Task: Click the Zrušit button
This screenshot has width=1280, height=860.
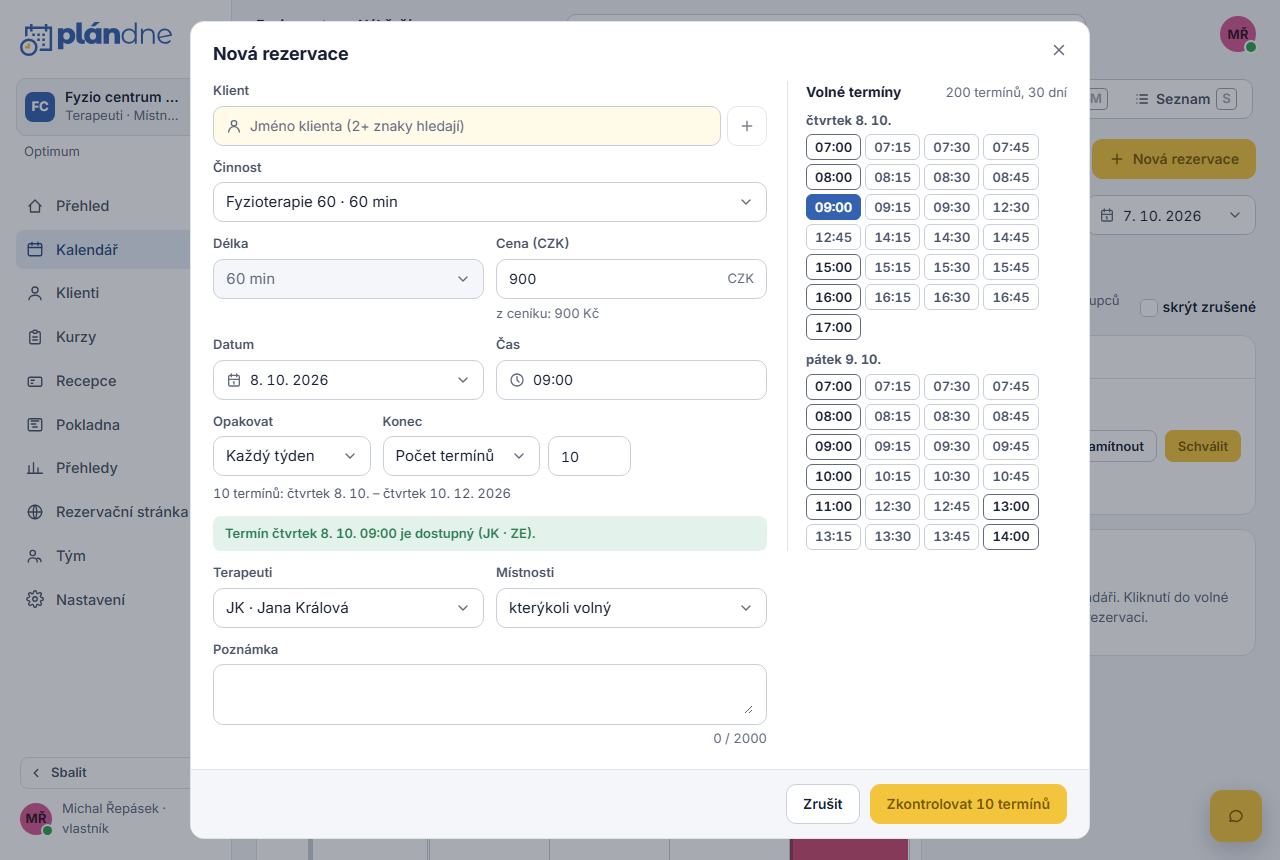Action: tap(823, 804)
